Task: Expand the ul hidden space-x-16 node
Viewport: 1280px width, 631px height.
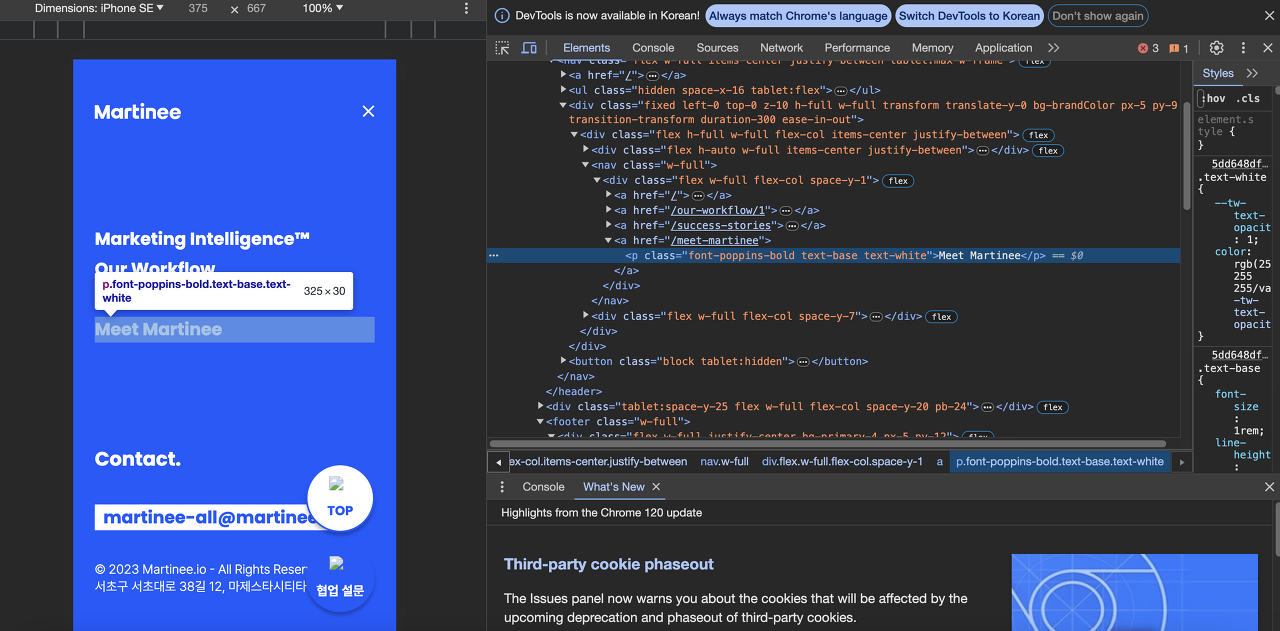Action: point(563,90)
